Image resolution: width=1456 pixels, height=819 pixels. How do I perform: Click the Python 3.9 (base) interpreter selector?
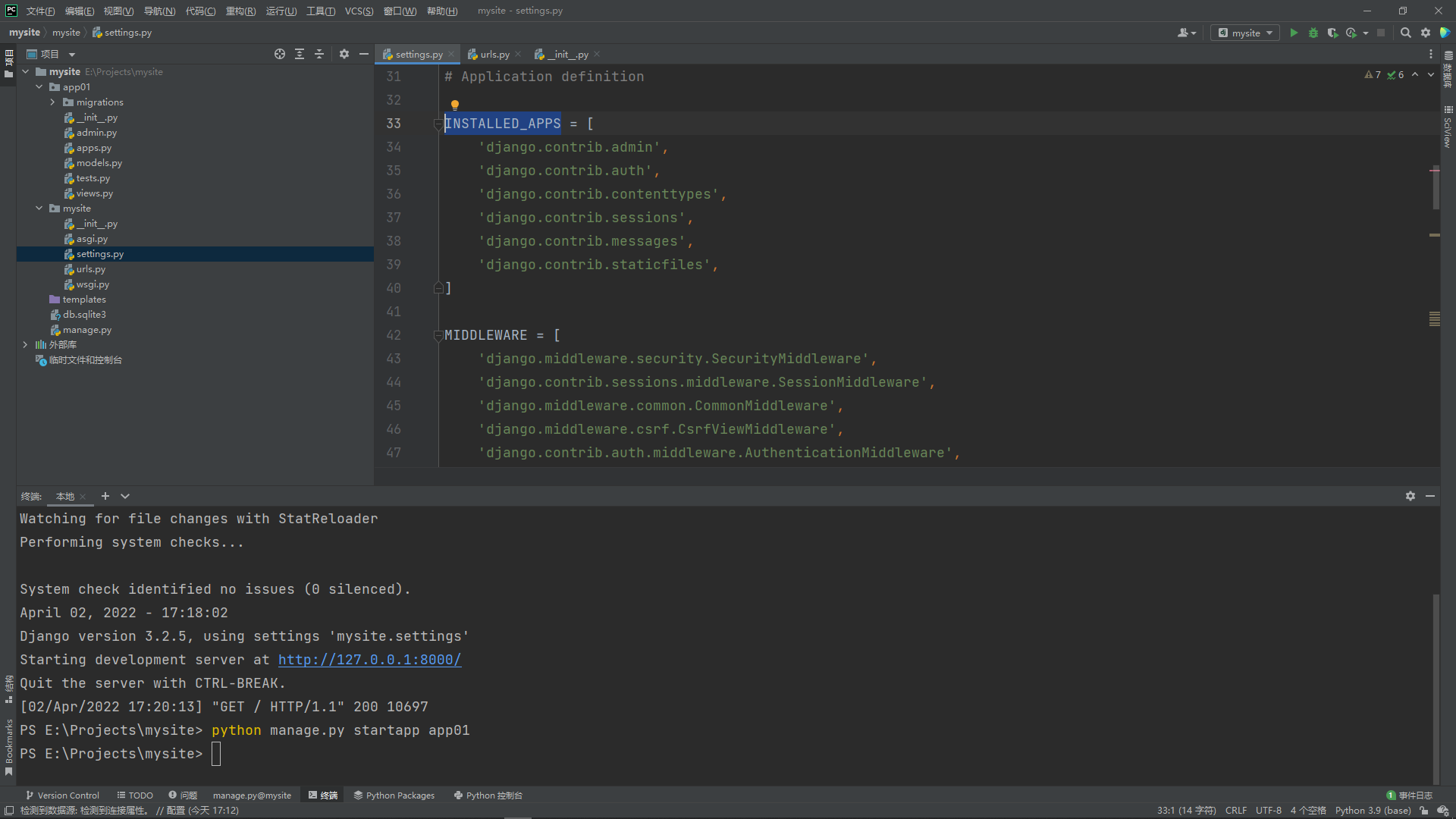click(x=1373, y=811)
